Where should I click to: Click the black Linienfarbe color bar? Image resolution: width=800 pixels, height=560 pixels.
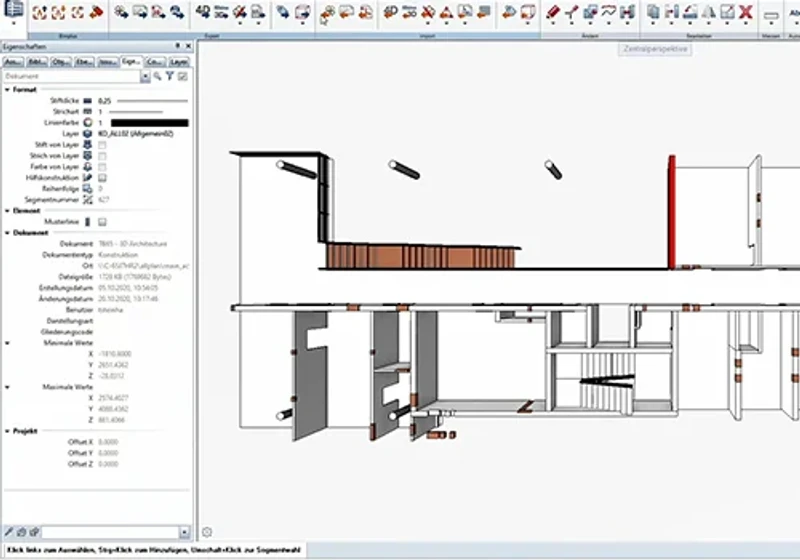(149, 123)
